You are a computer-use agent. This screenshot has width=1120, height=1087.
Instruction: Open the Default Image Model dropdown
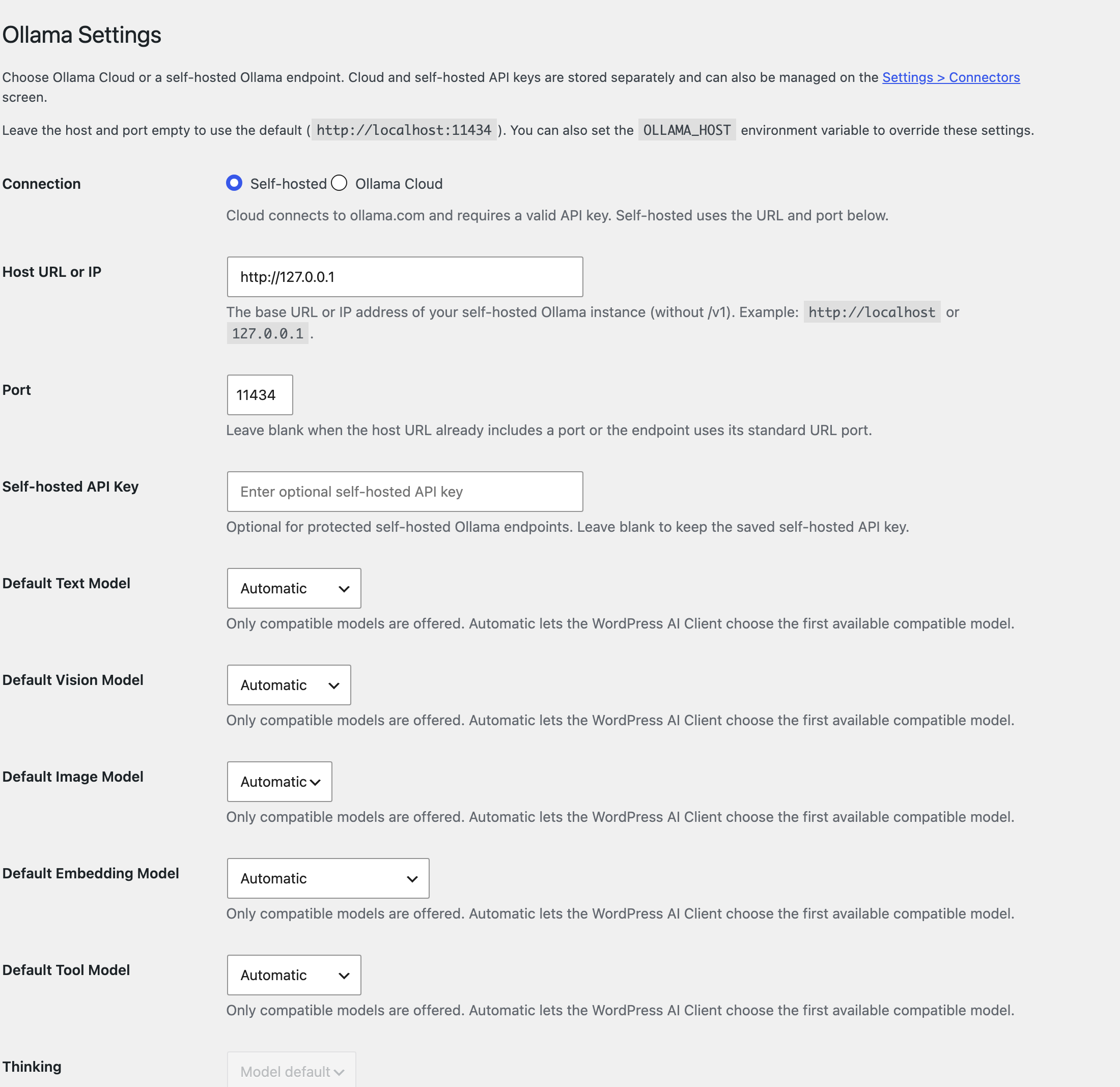[x=279, y=781]
